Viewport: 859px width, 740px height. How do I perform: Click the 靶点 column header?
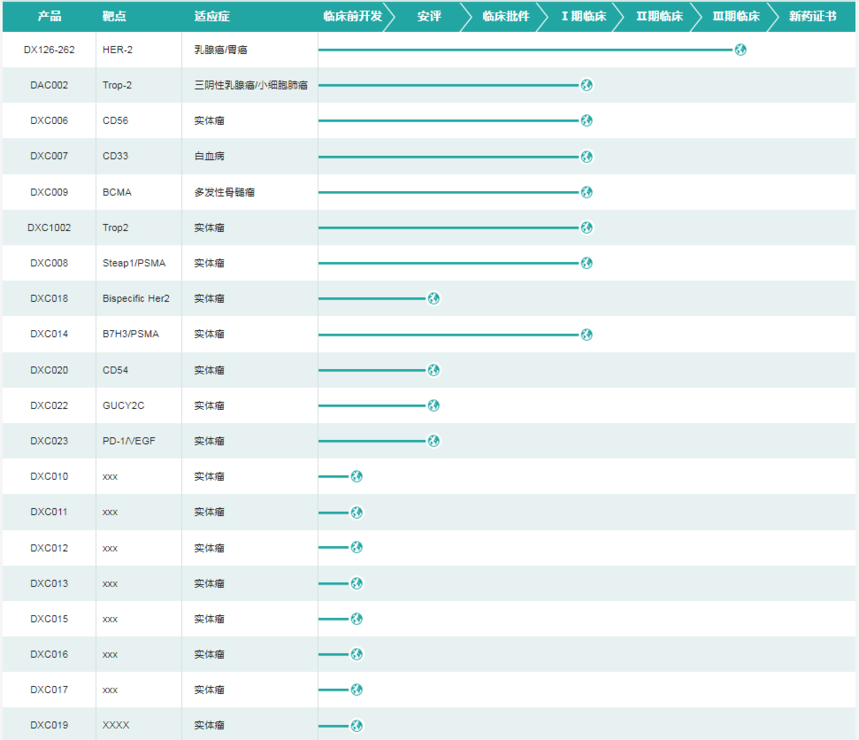pyautogui.click(x=114, y=16)
